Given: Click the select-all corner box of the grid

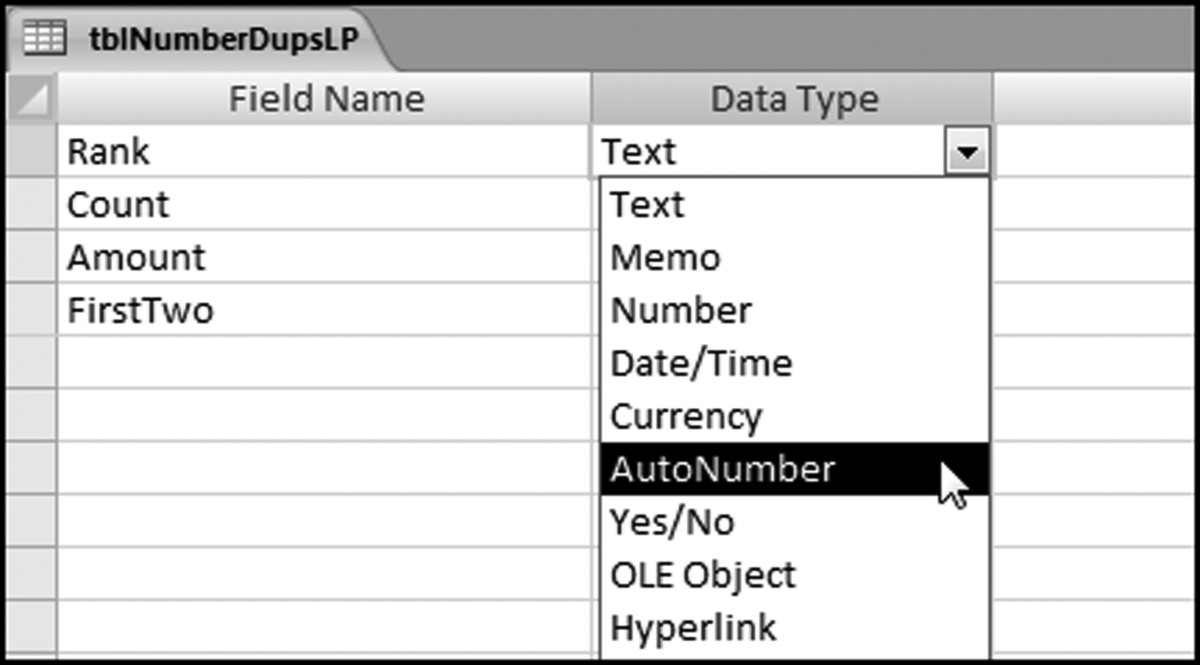Looking at the screenshot, I should 31,99.
